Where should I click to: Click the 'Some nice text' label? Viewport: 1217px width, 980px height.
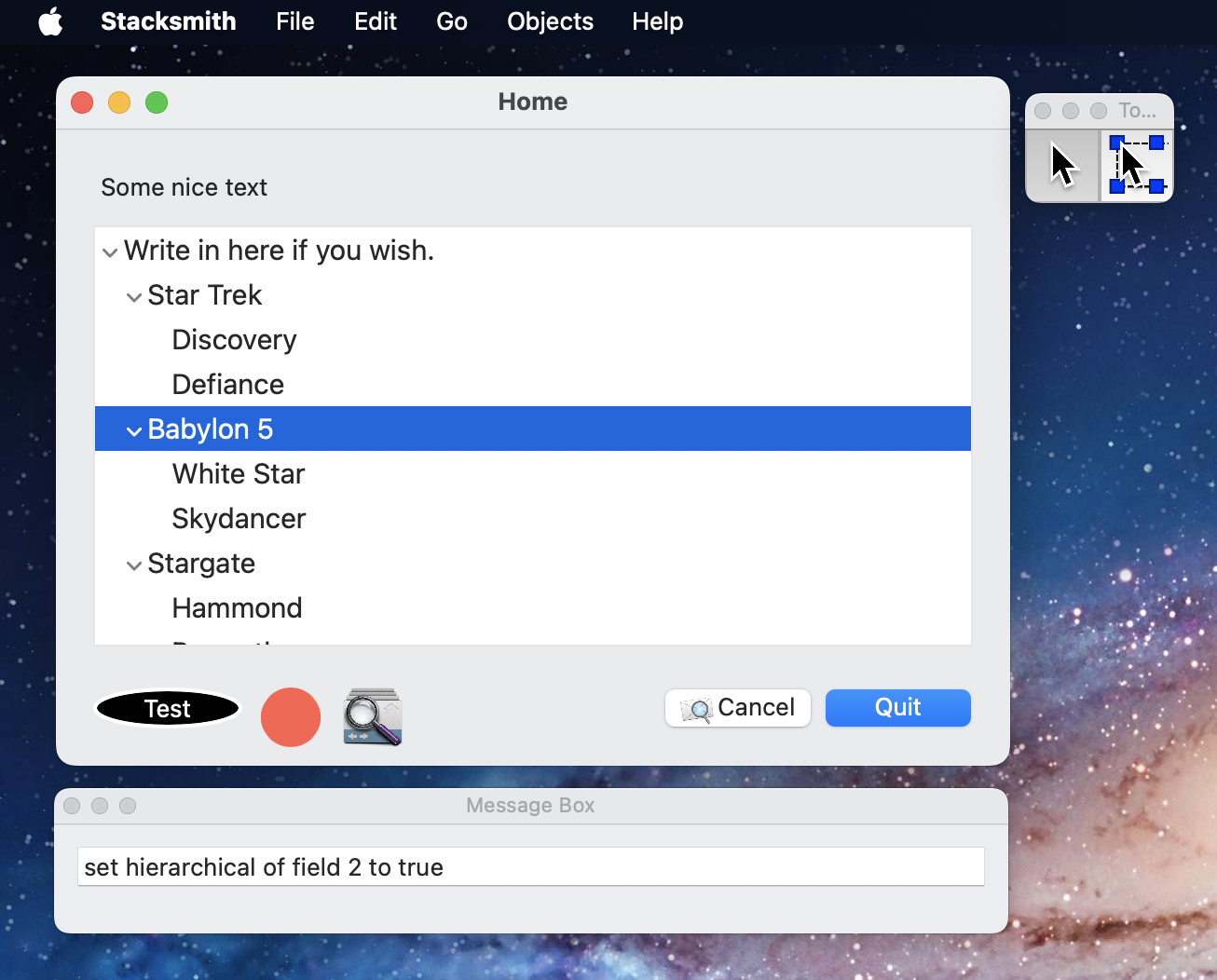(185, 187)
